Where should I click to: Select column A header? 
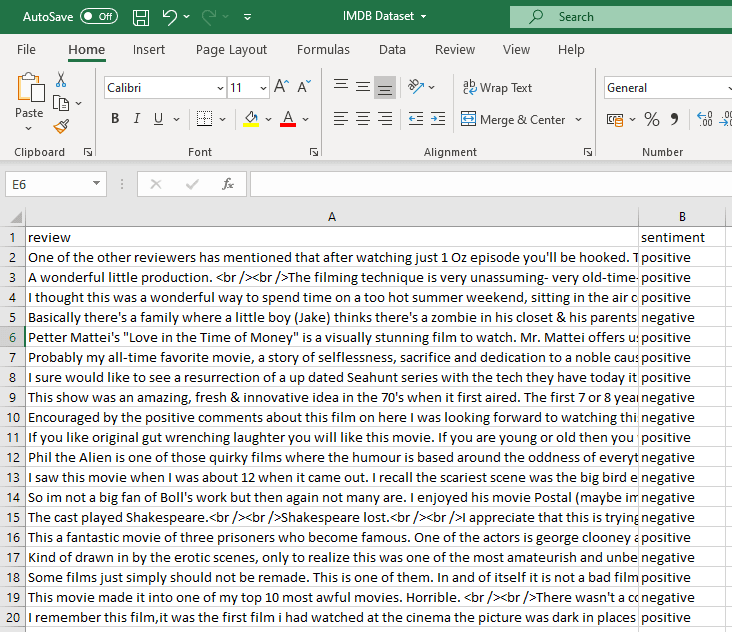[x=331, y=217]
